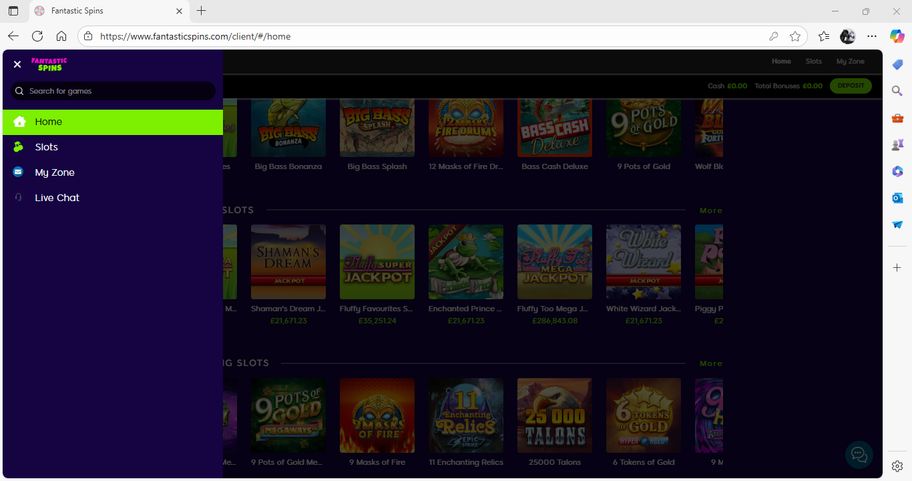Open 6 Tokens of Gold game

pos(643,415)
